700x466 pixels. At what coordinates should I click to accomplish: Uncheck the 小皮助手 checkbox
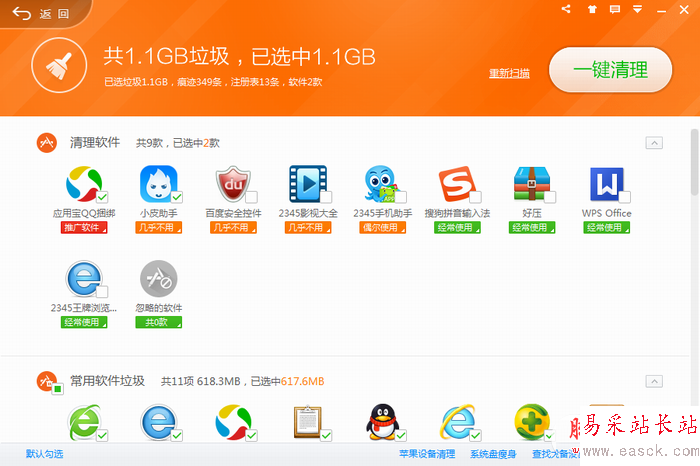coord(177,196)
